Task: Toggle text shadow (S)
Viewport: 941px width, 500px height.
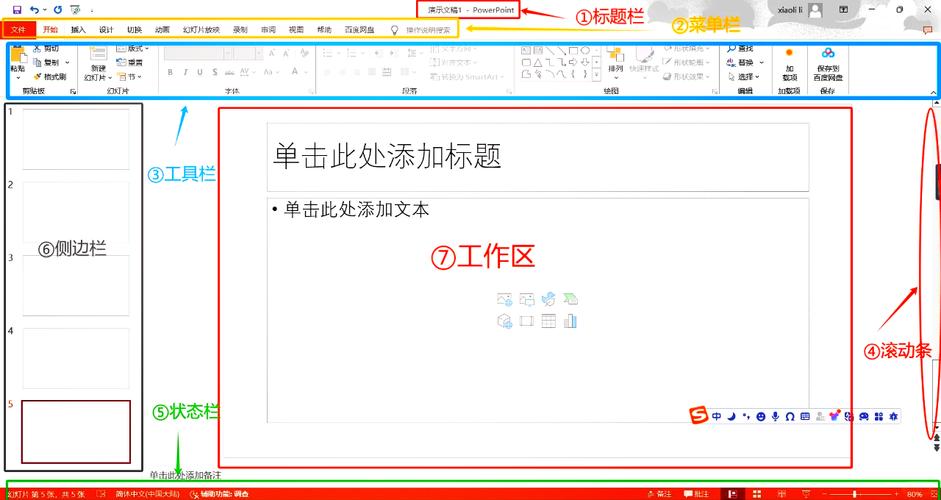Action: tap(214, 72)
